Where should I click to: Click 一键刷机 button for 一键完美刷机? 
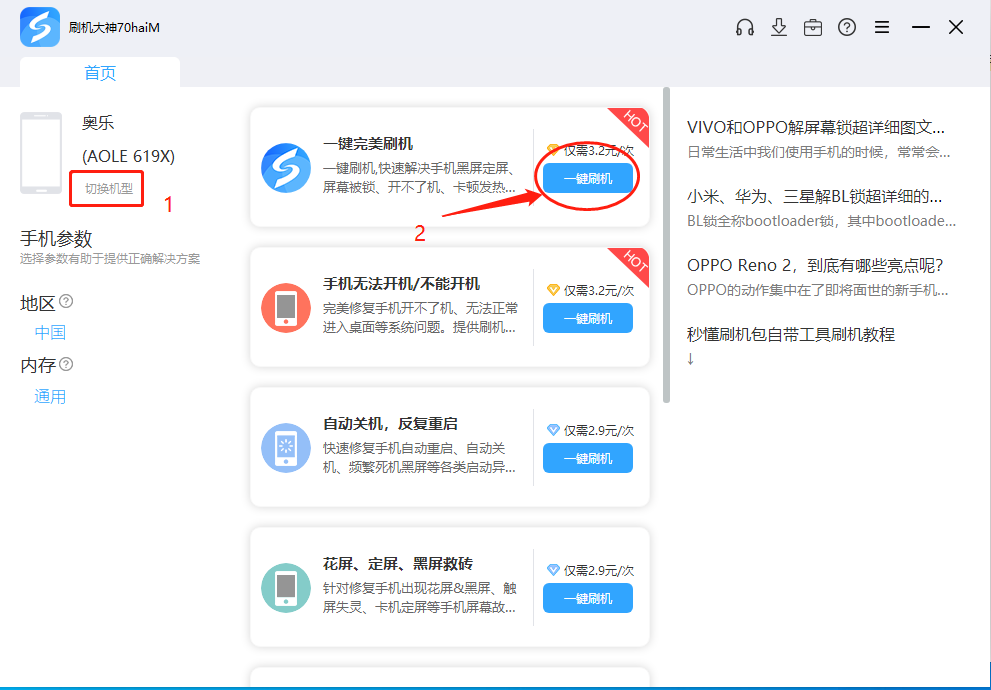[x=588, y=178]
